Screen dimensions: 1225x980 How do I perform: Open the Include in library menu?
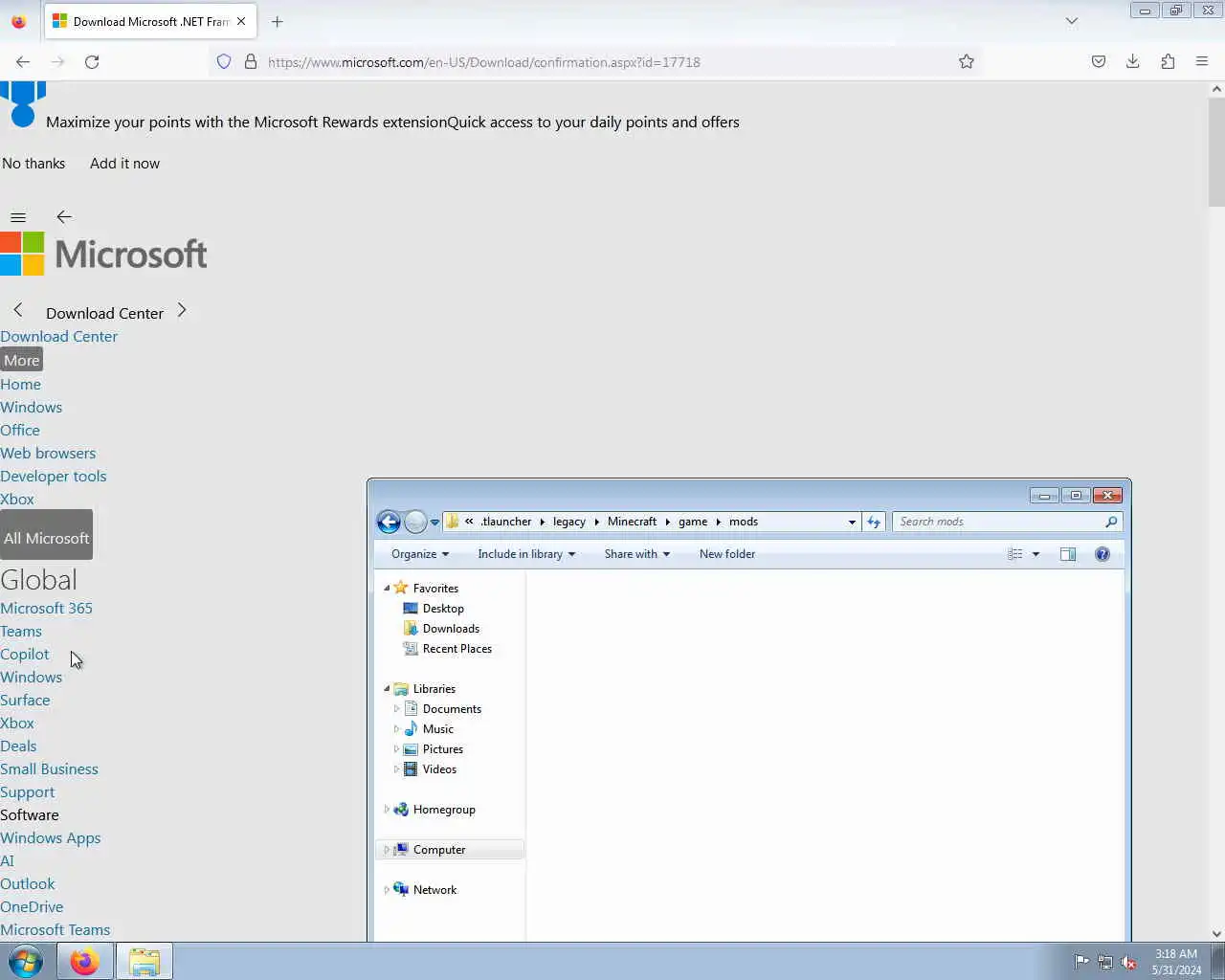click(x=526, y=554)
